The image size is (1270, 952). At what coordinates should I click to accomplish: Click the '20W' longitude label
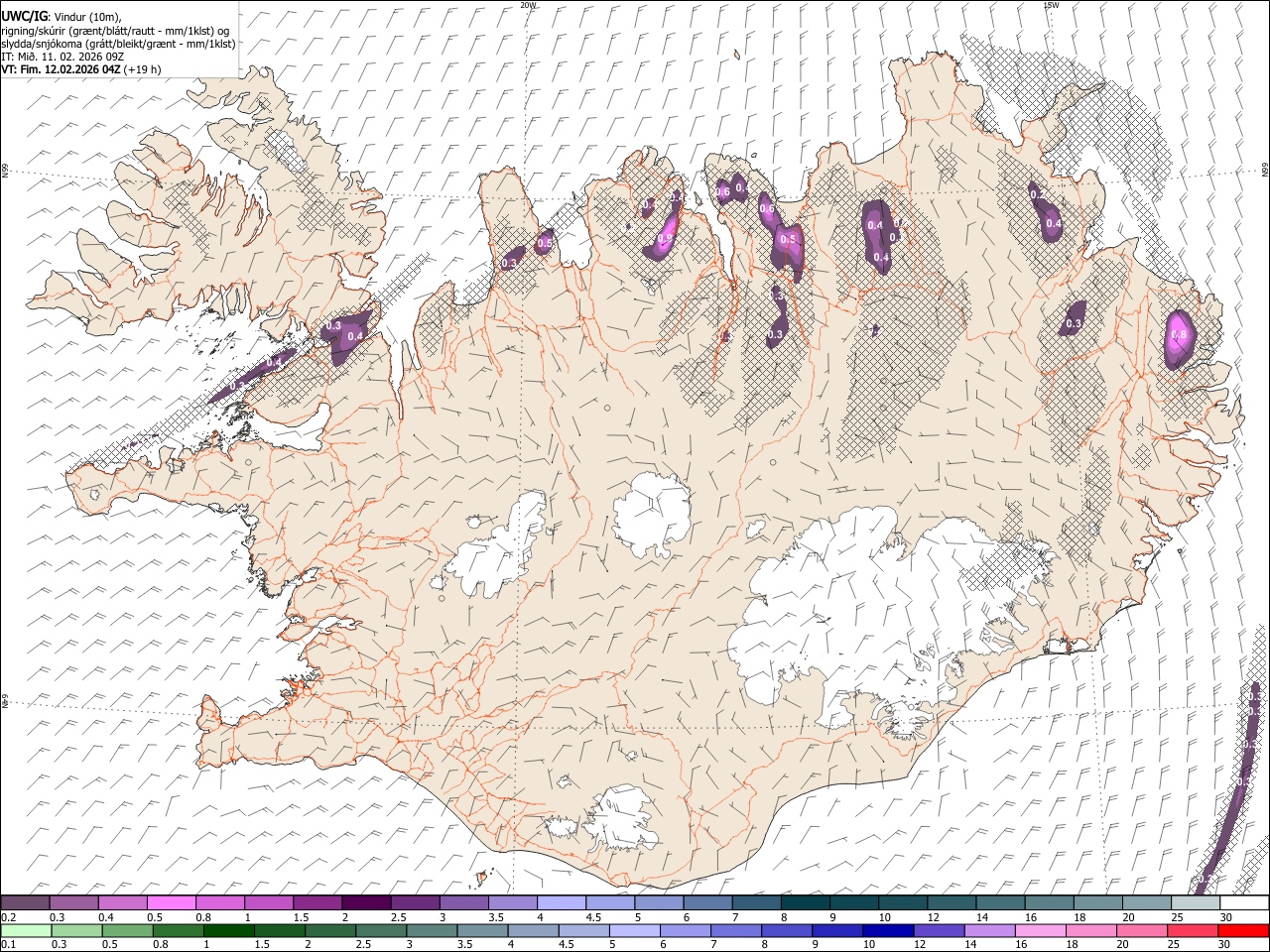(x=528, y=5)
